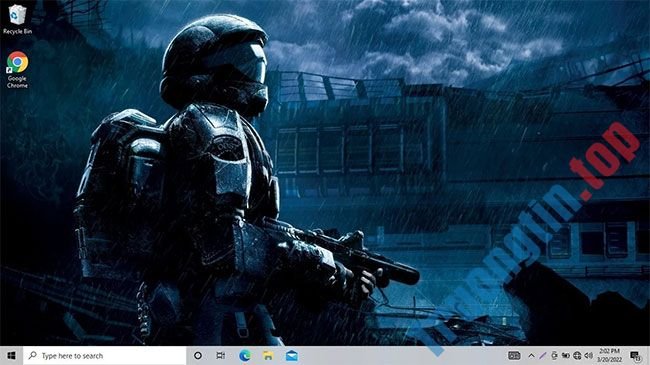
Task: Select the Recycle Bin desktop icon
Action: 17,19
